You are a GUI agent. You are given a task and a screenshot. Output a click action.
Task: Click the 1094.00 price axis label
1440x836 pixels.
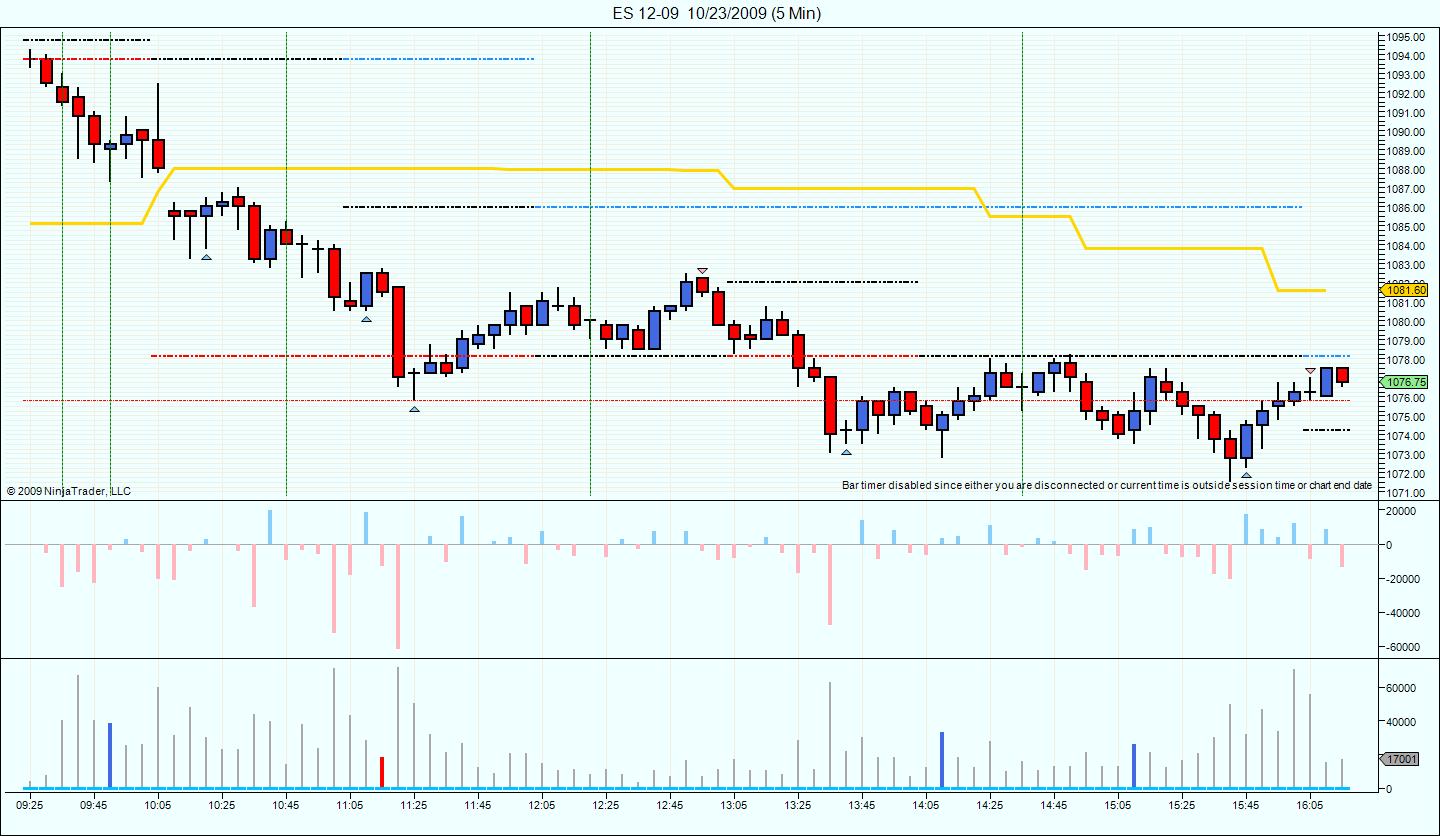(x=1405, y=56)
